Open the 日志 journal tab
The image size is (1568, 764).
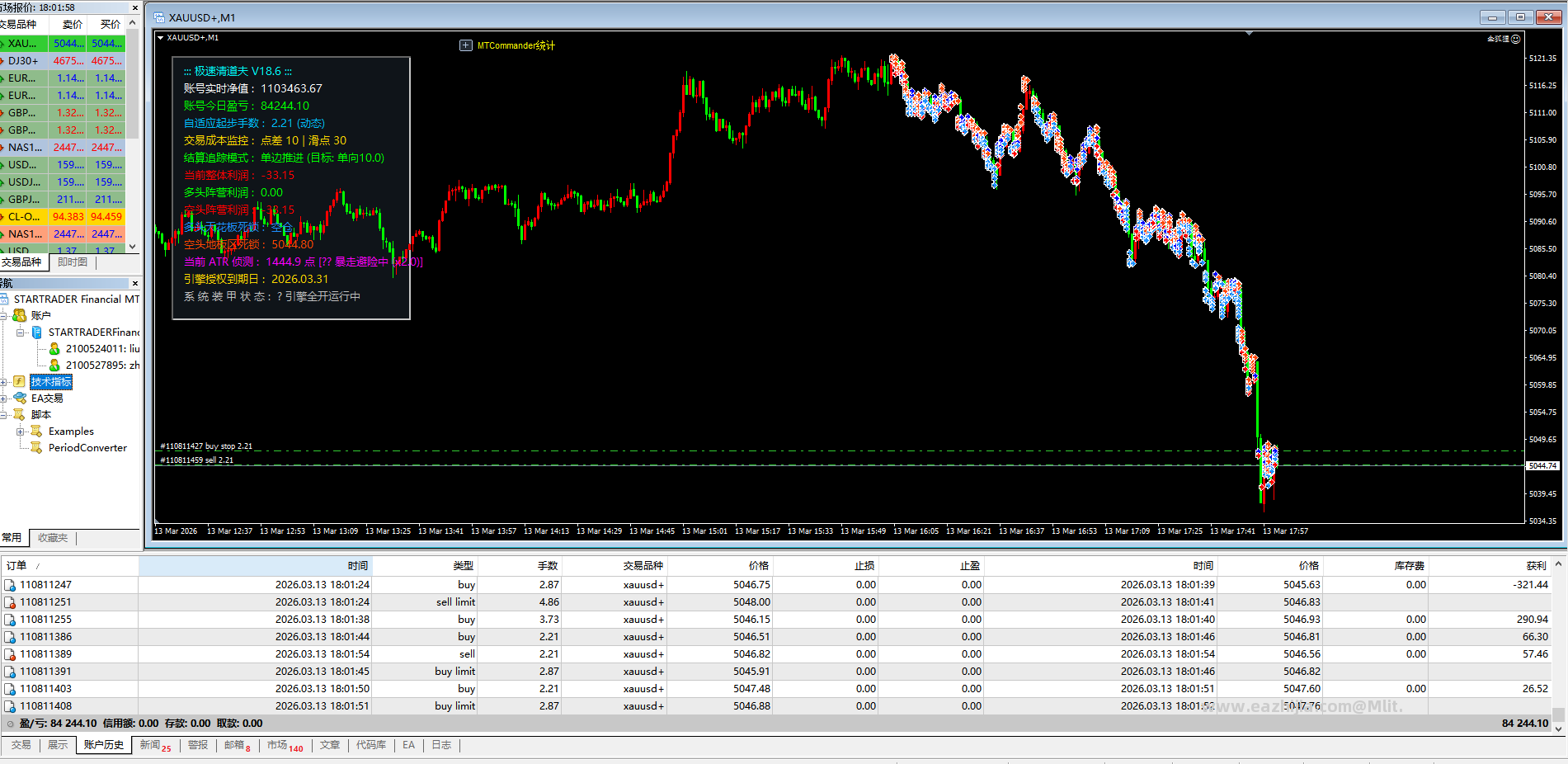point(442,745)
